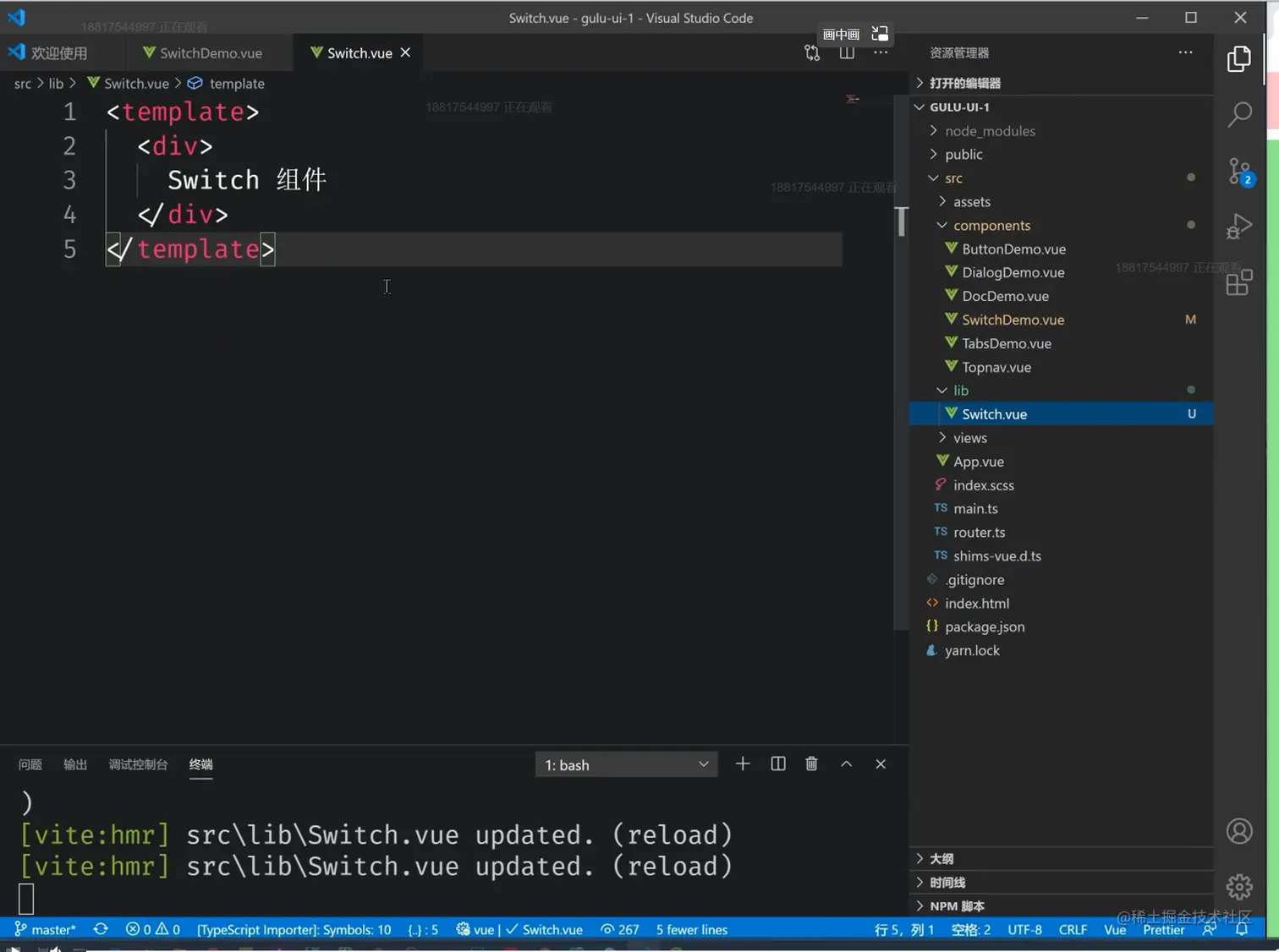Open Explorer panel more actions ellipsis
The height and width of the screenshot is (952, 1279).
point(1186,52)
